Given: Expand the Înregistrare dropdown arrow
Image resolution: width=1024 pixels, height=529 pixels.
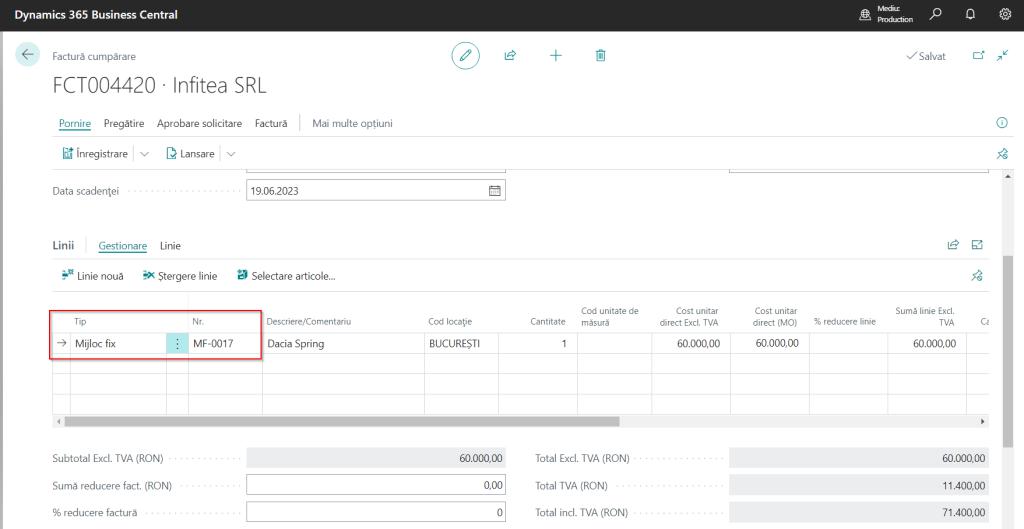Looking at the screenshot, I should point(144,154).
